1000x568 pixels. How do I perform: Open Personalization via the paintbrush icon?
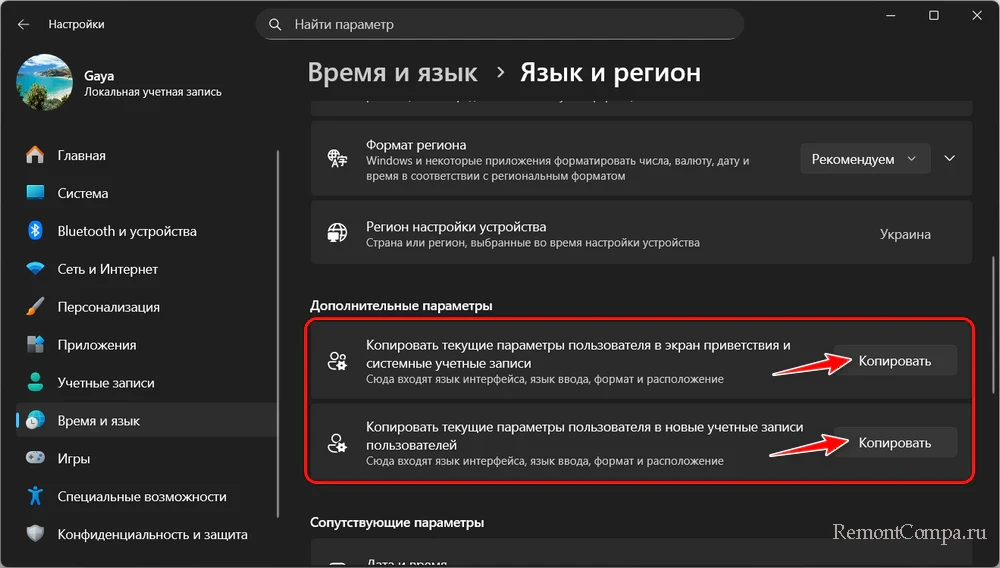(x=35, y=307)
